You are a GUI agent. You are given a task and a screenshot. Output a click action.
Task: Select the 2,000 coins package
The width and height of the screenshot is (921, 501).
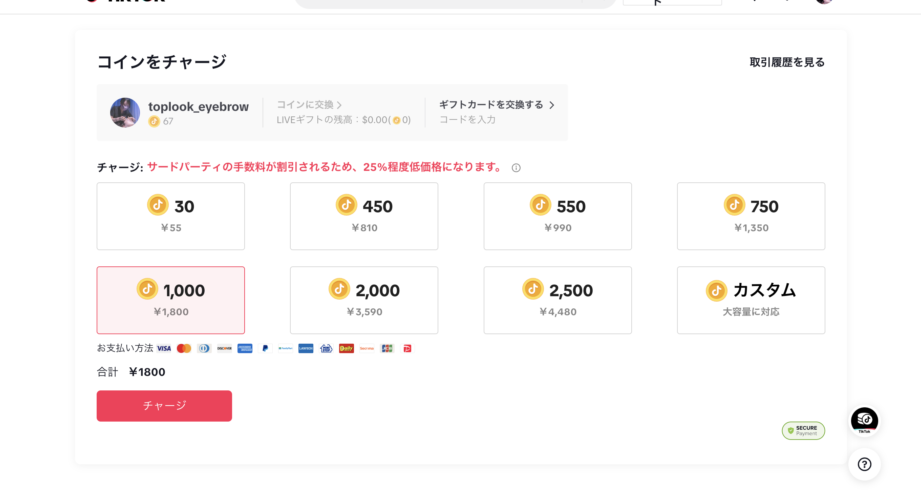tap(364, 300)
